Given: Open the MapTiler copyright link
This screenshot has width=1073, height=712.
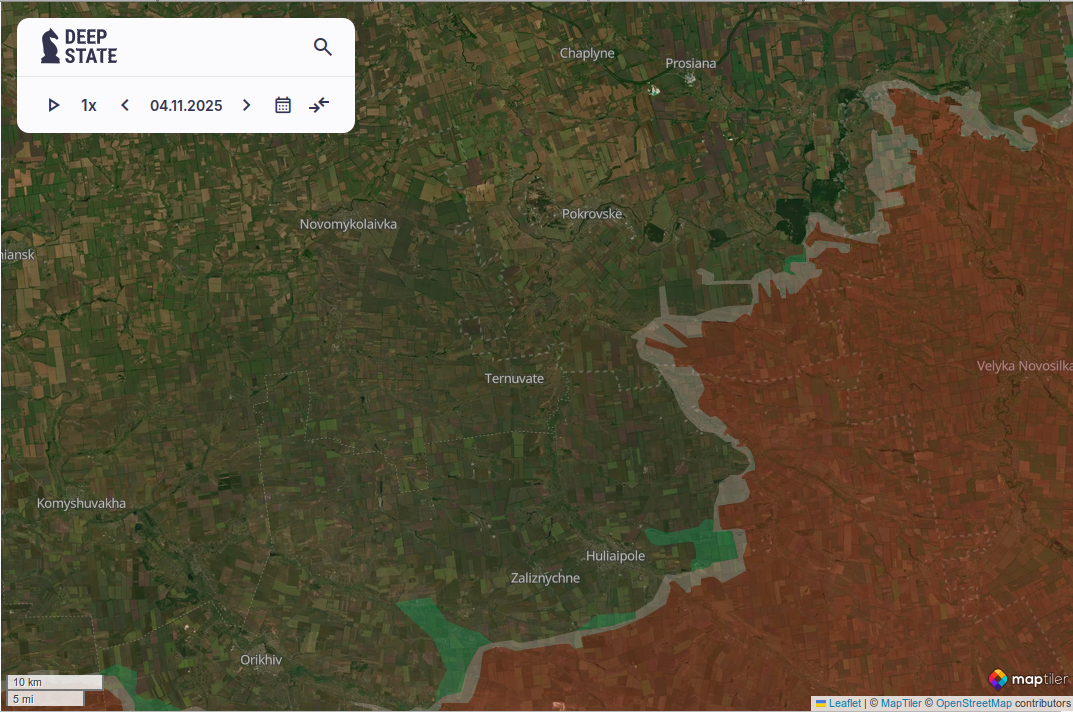Looking at the screenshot, I should click(901, 704).
